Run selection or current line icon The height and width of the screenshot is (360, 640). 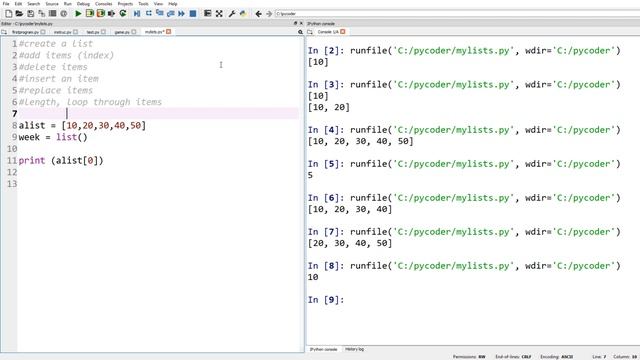111,13
